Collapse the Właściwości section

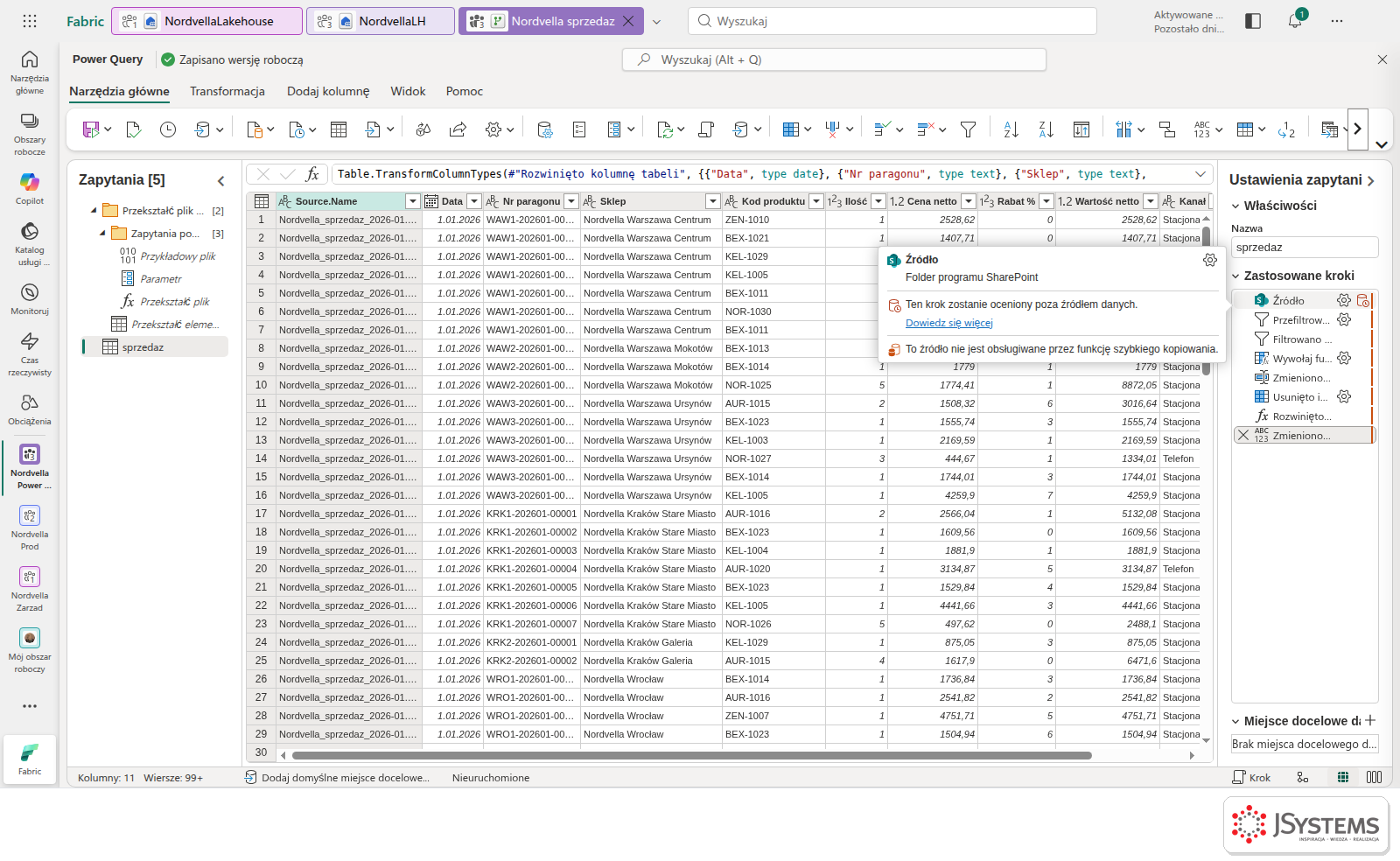(1235, 206)
